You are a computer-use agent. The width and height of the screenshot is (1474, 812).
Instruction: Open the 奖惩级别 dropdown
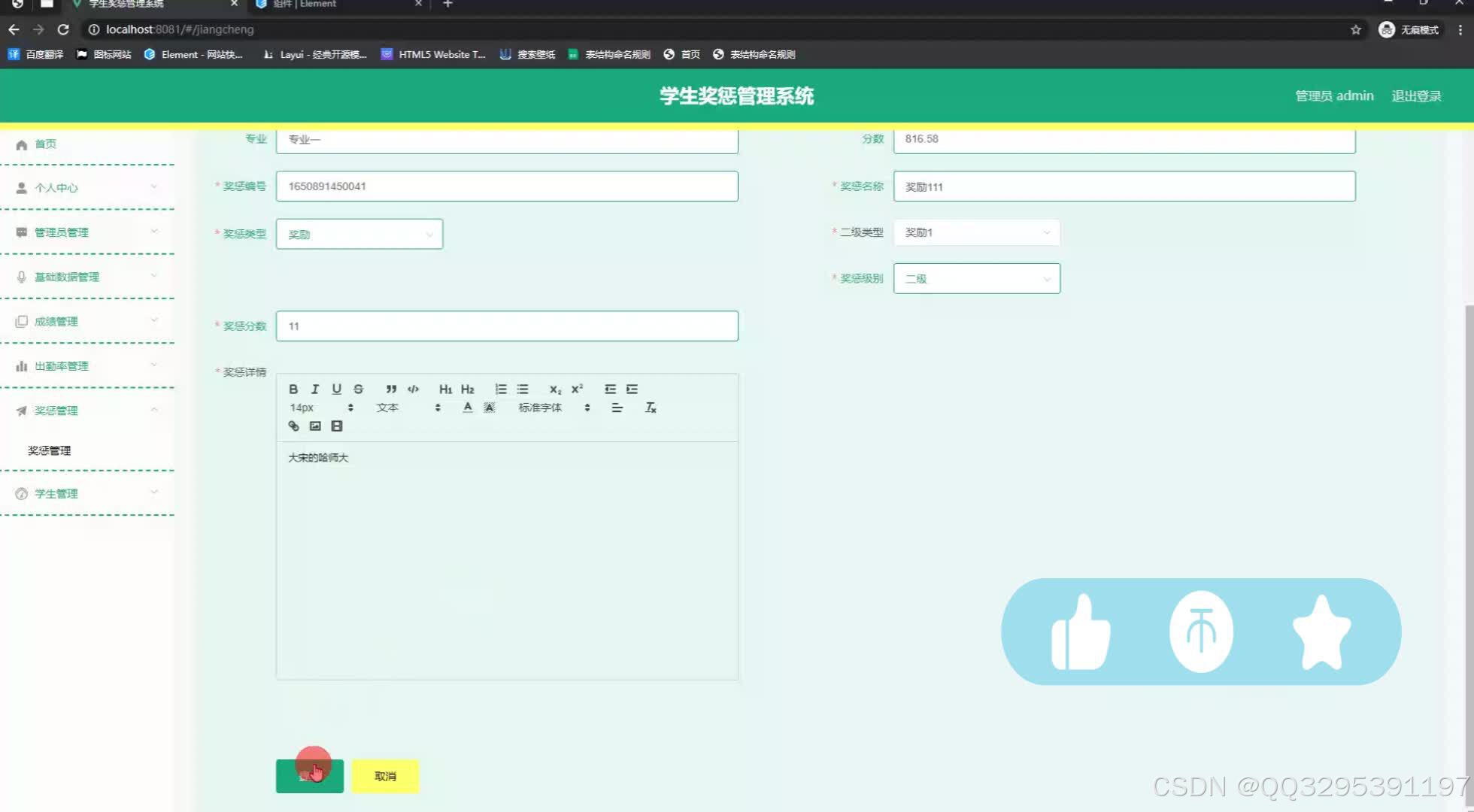(977, 278)
